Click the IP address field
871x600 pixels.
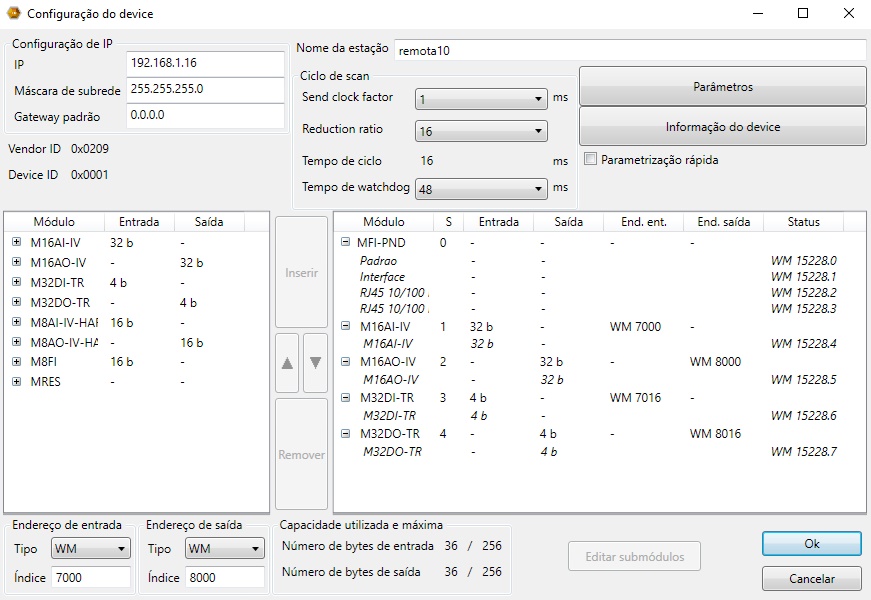[205, 63]
